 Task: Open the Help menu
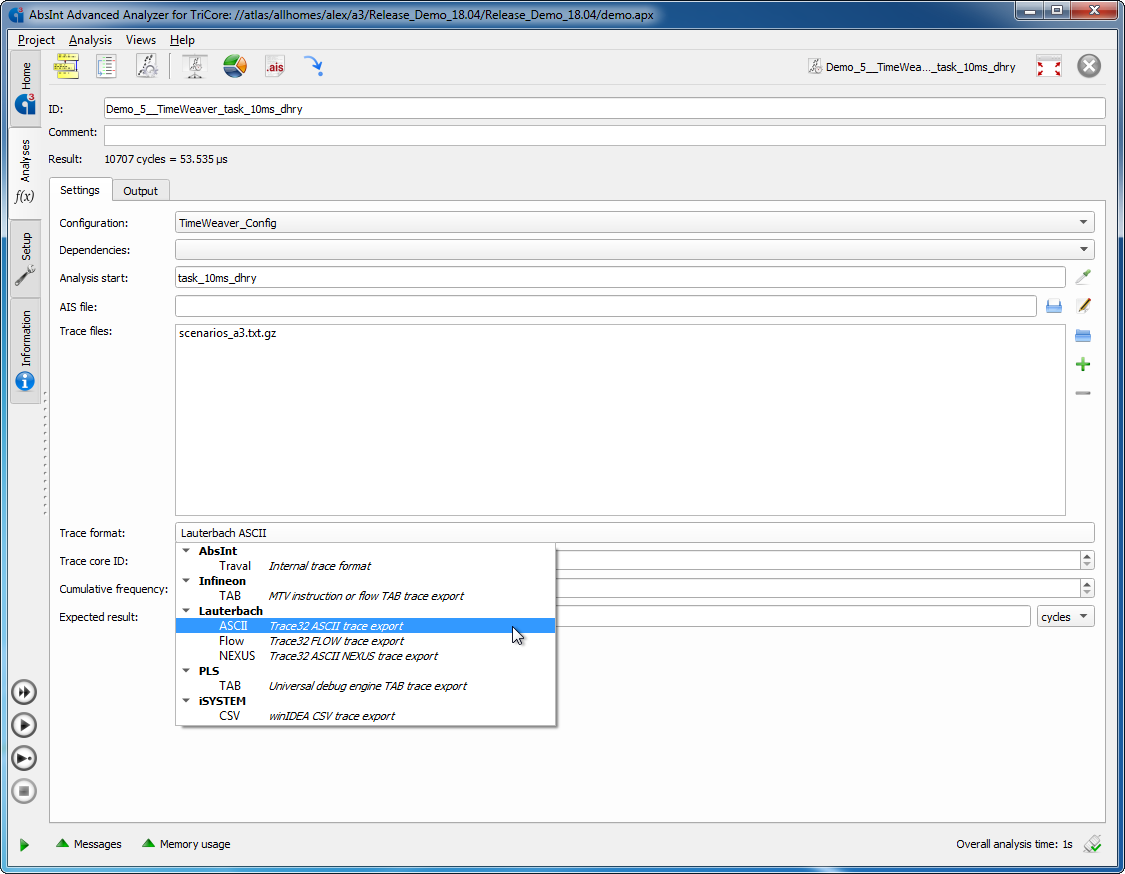182,40
